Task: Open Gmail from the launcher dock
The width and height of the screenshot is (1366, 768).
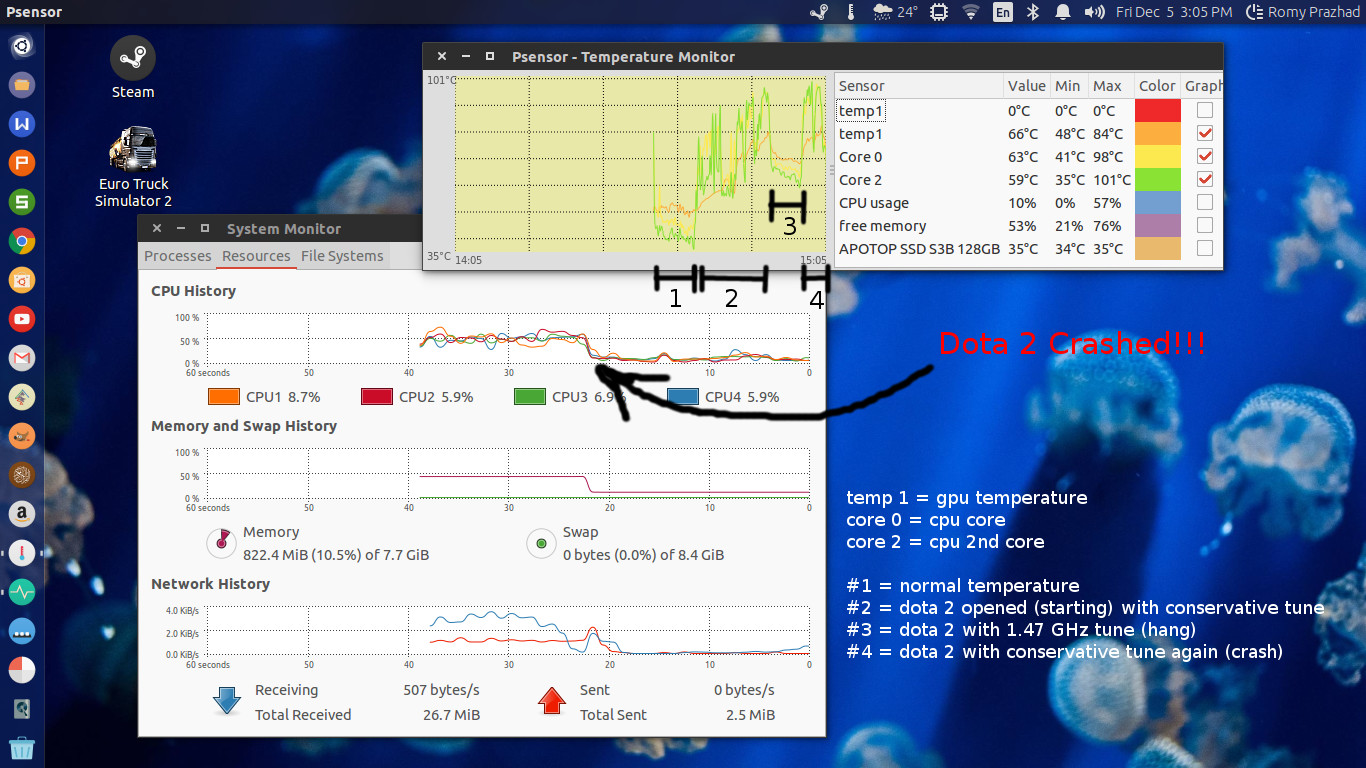Action: click(x=22, y=357)
